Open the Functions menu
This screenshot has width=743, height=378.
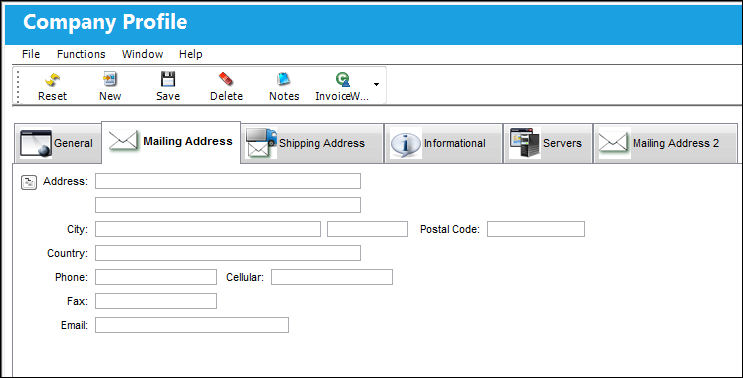pyautogui.click(x=81, y=54)
